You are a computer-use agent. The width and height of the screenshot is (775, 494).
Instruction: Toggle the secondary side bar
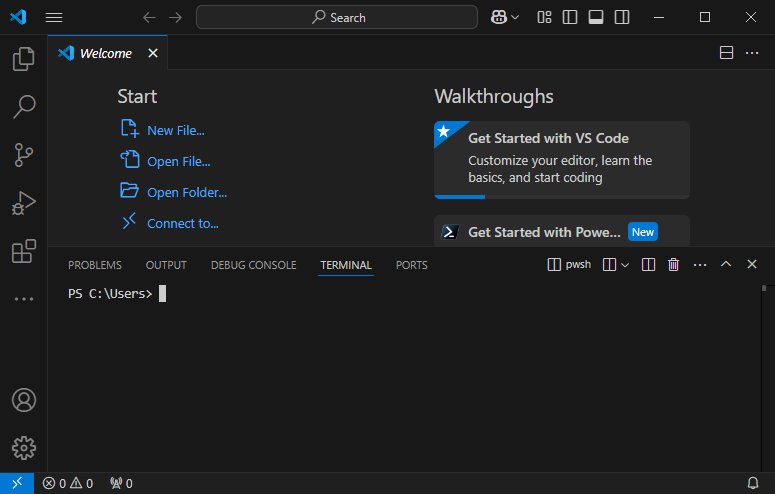click(622, 17)
